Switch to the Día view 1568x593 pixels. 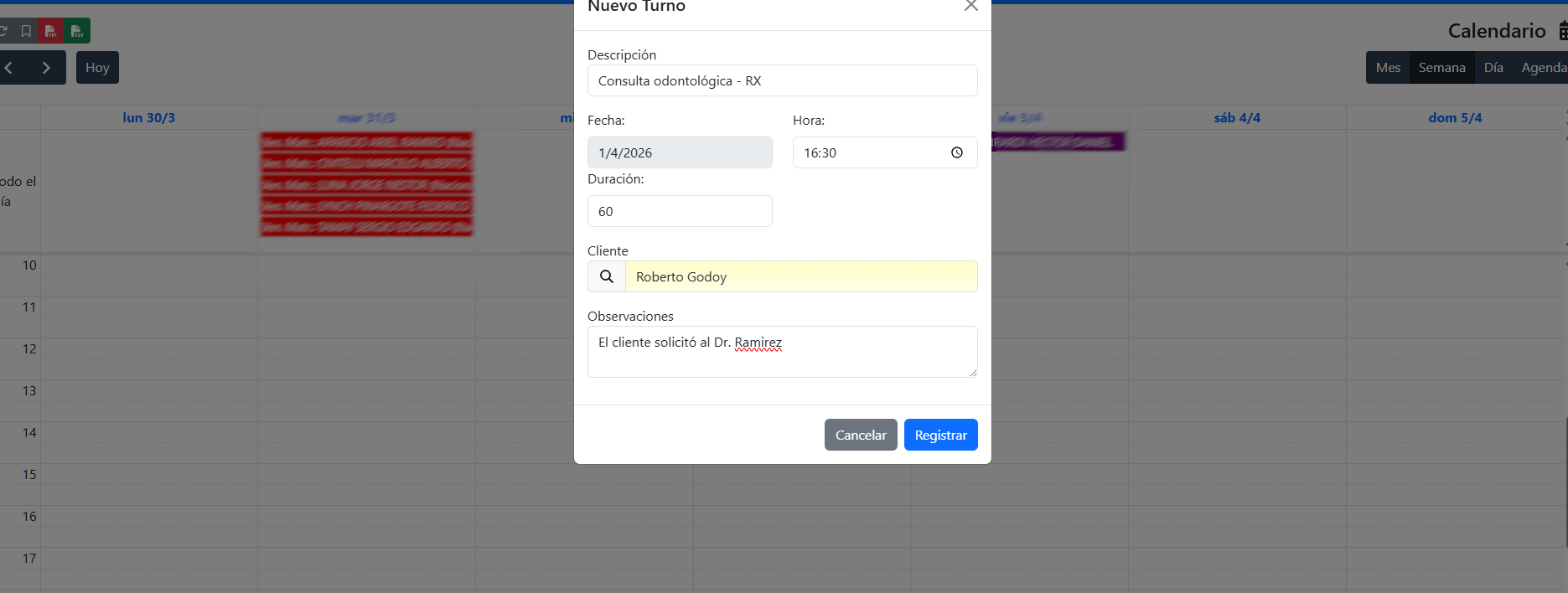coord(1493,68)
